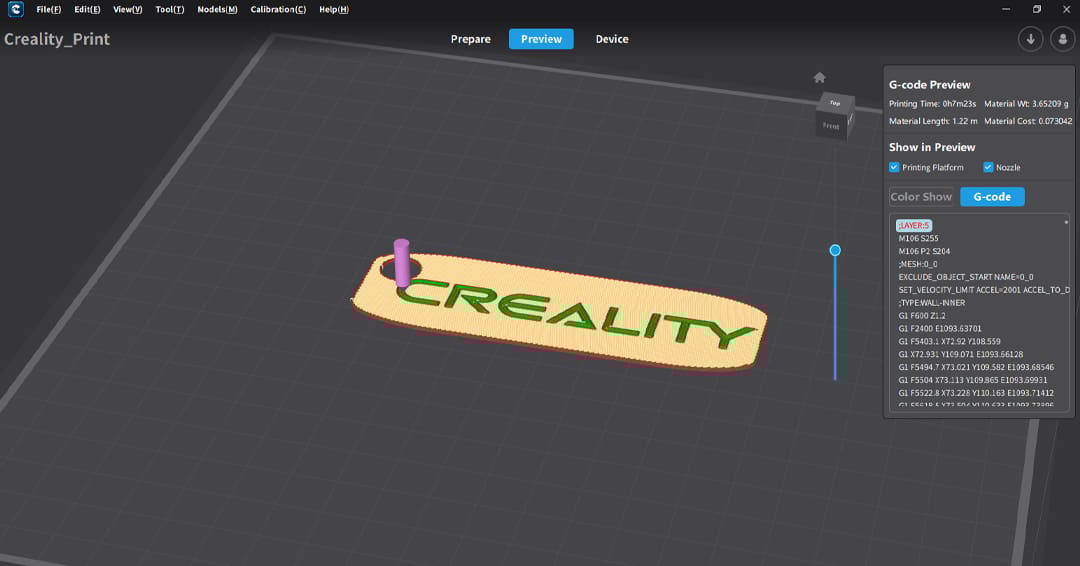Click the Creality Print logo icon
This screenshot has width=1080, height=566.
pyautogui.click(x=15, y=10)
